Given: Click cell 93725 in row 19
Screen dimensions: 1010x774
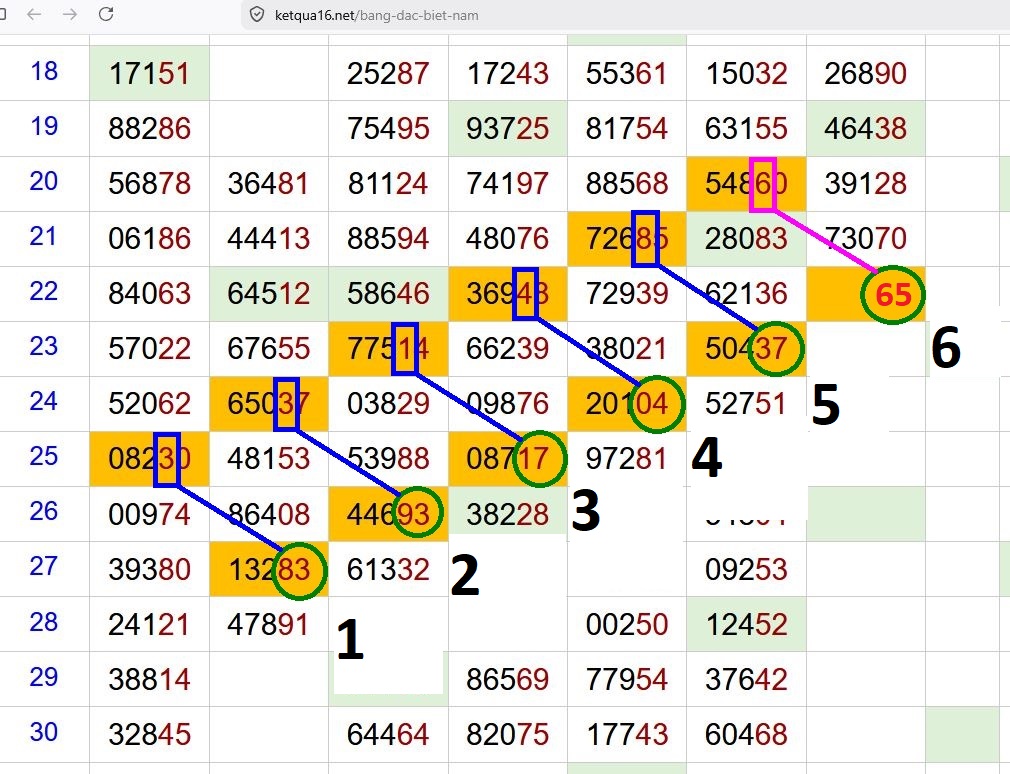Looking at the screenshot, I should [x=508, y=128].
